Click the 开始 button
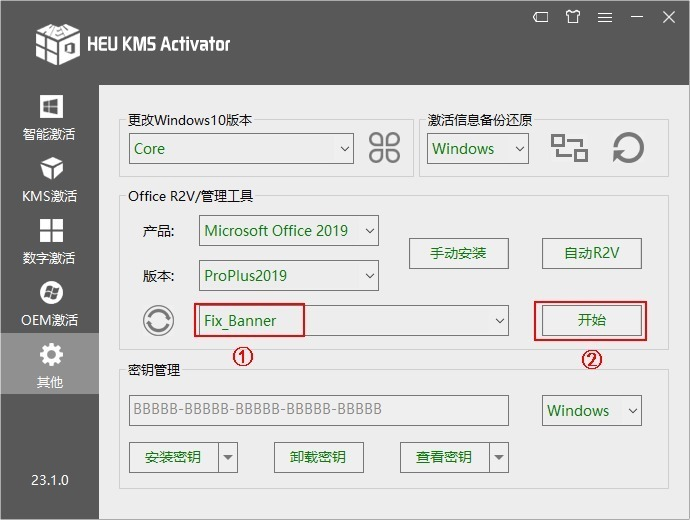The width and height of the screenshot is (690, 520). tap(591, 321)
